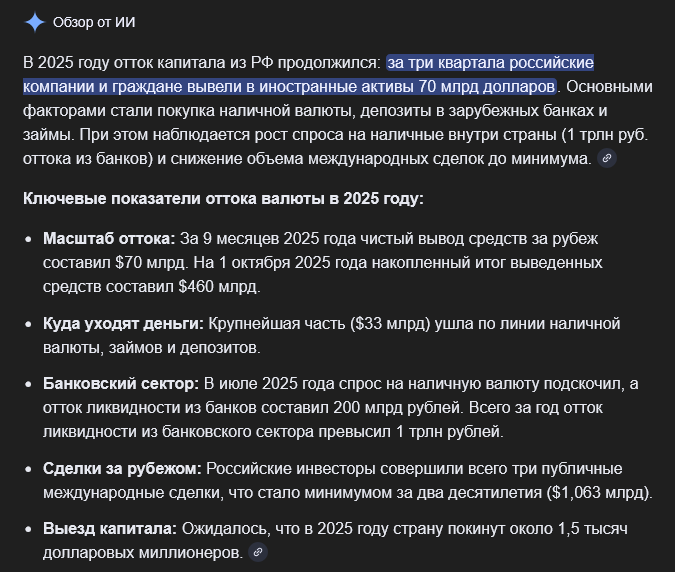
Task: Click the «($1,063 млрд)» figure
Action: 600,492
